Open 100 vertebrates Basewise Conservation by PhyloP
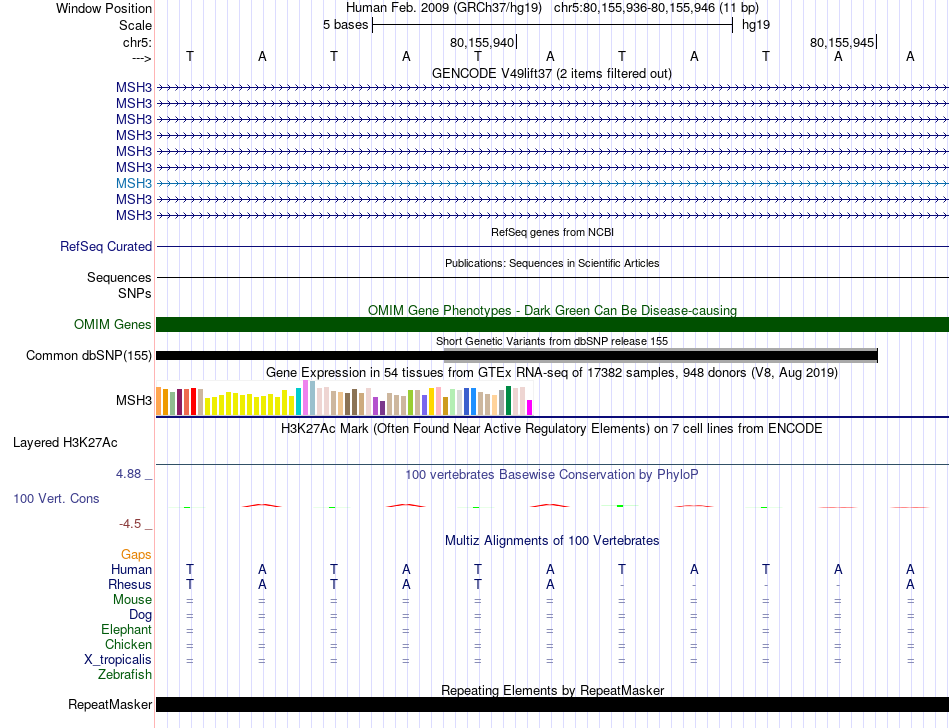Image resolution: width=950 pixels, height=728 pixels. [x=552, y=474]
